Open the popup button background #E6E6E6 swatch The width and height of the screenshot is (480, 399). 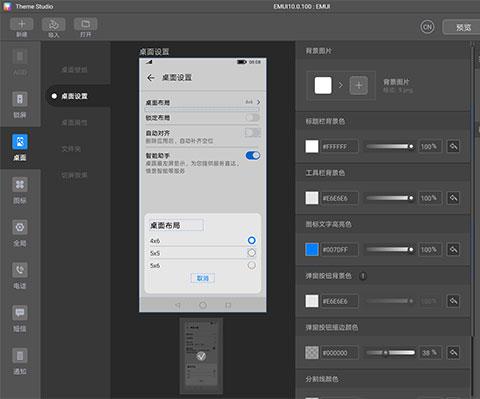tap(312, 301)
